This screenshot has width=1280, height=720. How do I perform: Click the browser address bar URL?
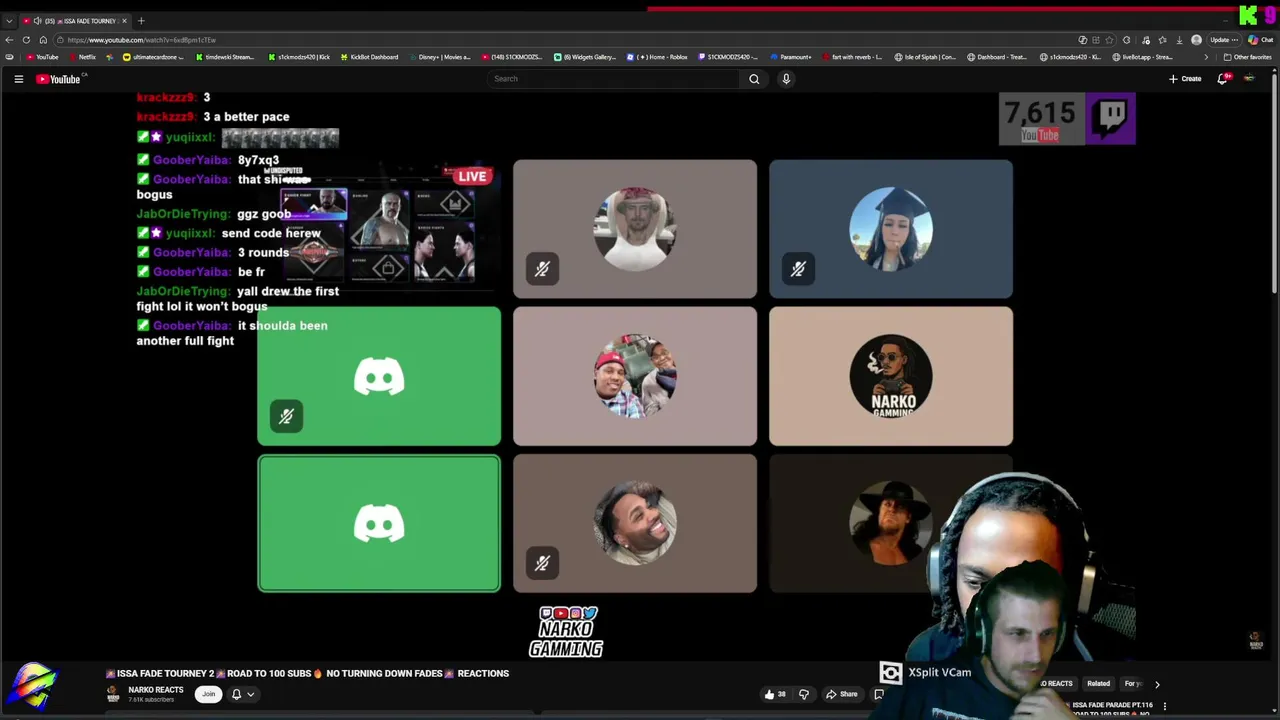(141, 40)
